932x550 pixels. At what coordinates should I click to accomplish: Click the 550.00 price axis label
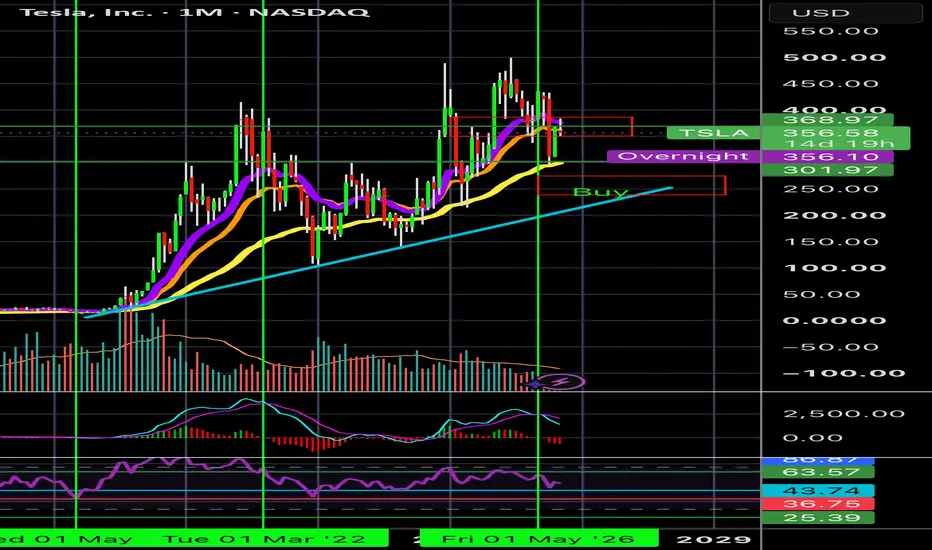[x=830, y=31]
